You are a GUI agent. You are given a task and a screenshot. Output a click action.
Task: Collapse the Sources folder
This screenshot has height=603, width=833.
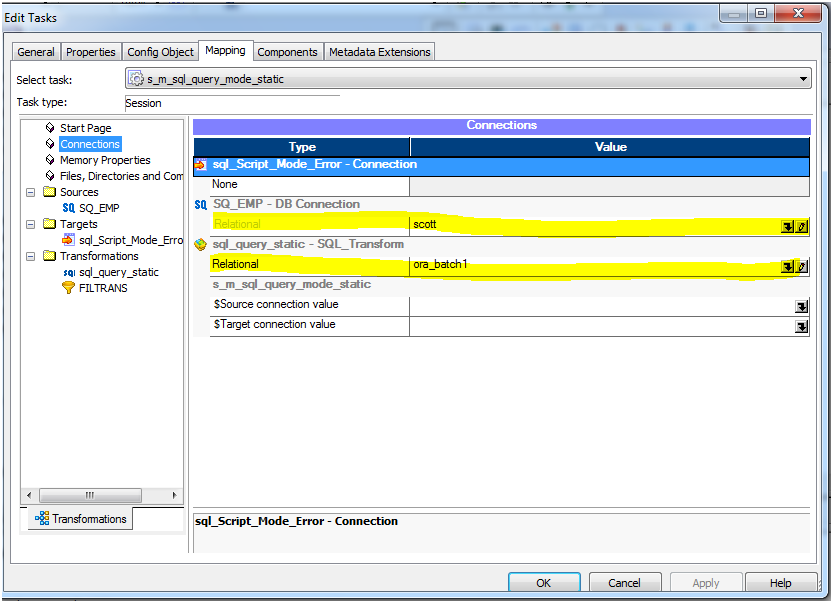(x=30, y=191)
